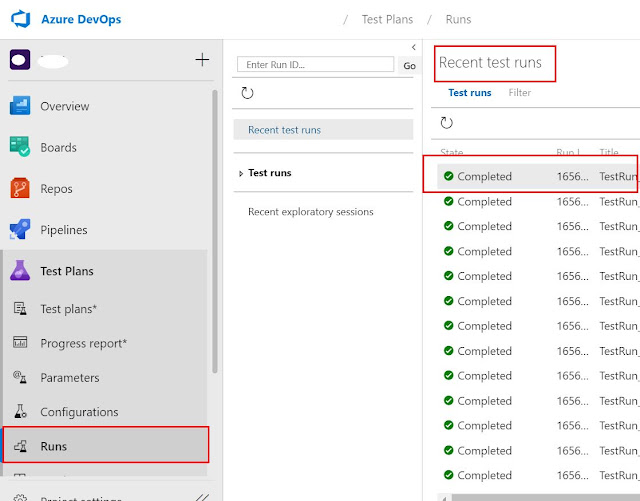This screenshot has width=640, height=501.
Task: Open Pipelines in the sidebar
Action: coord(64,230)
